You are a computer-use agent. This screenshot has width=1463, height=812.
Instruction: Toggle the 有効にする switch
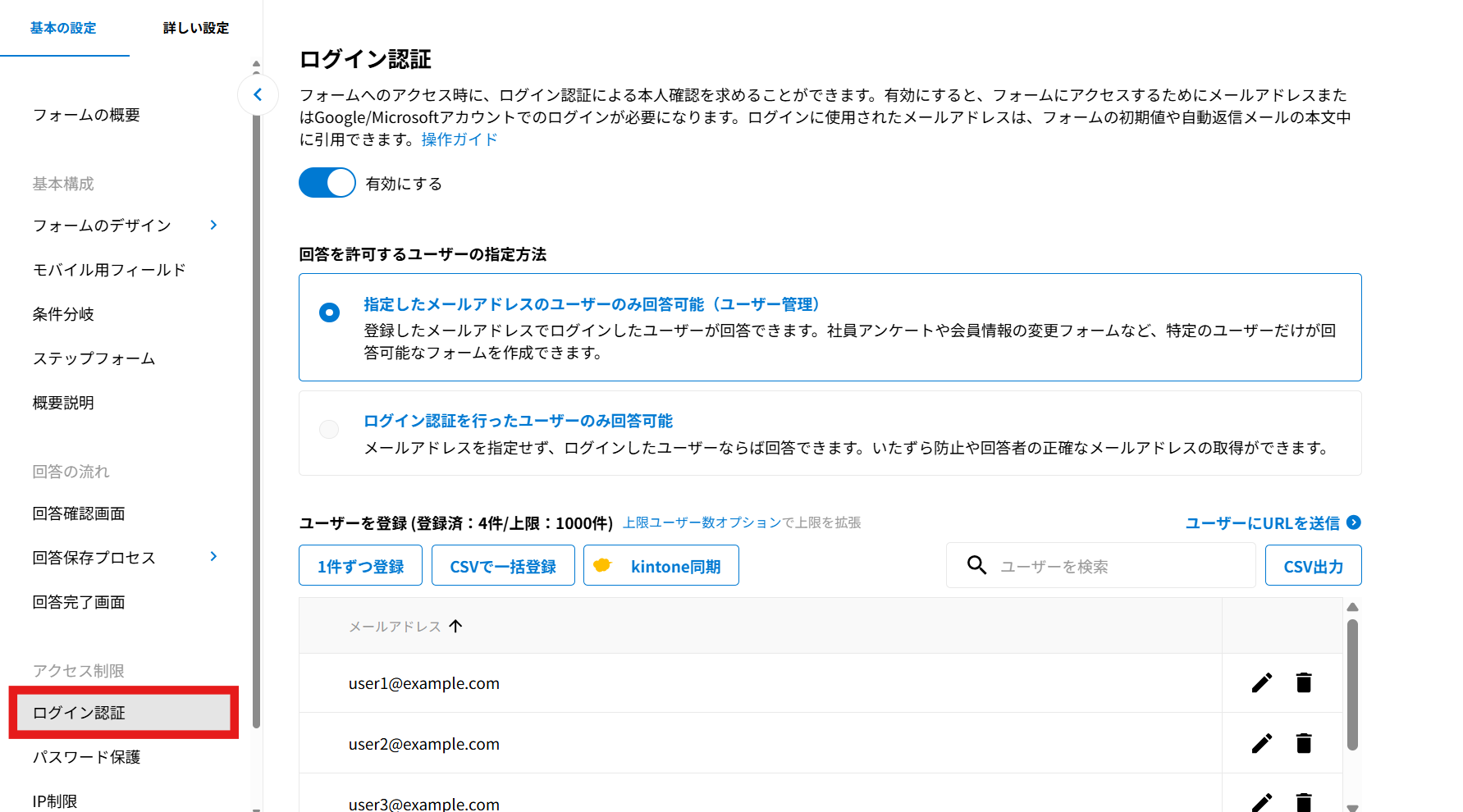coord(327,183)
